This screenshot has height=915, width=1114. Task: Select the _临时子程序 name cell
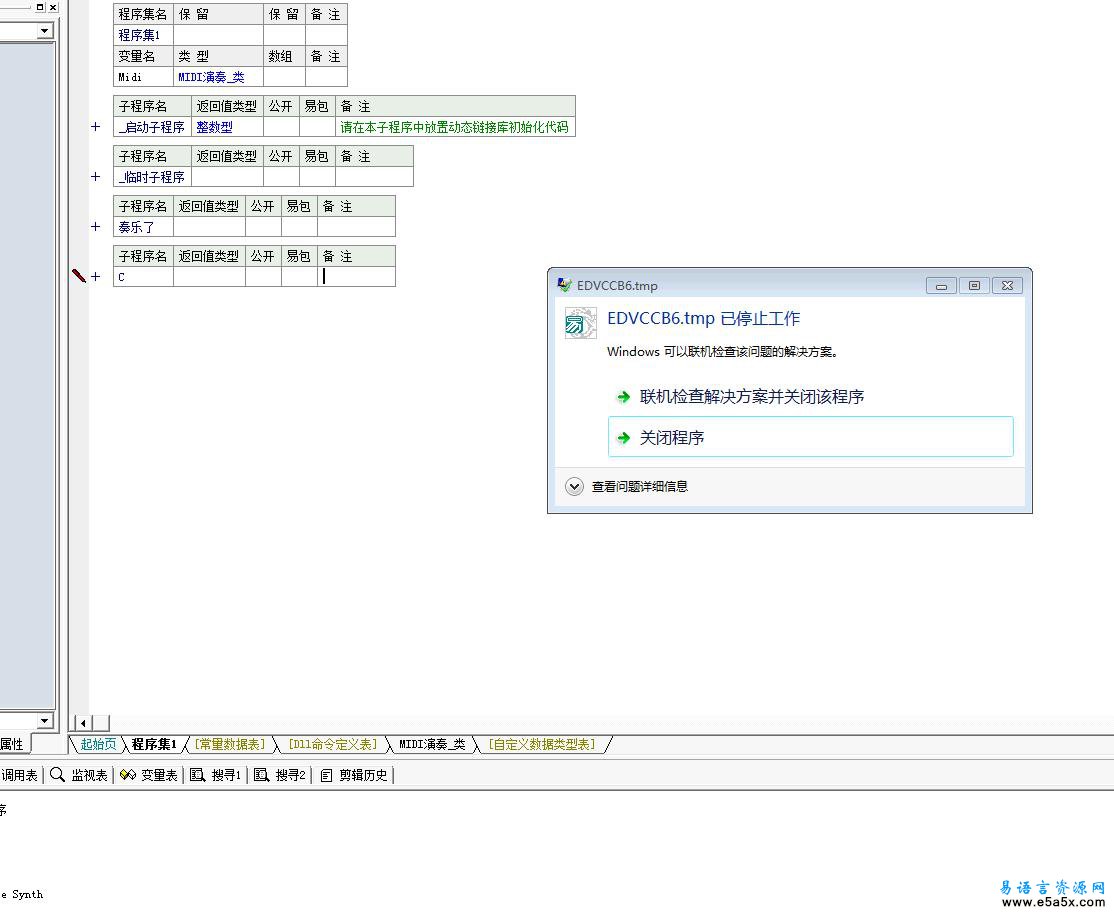[153, 177]
